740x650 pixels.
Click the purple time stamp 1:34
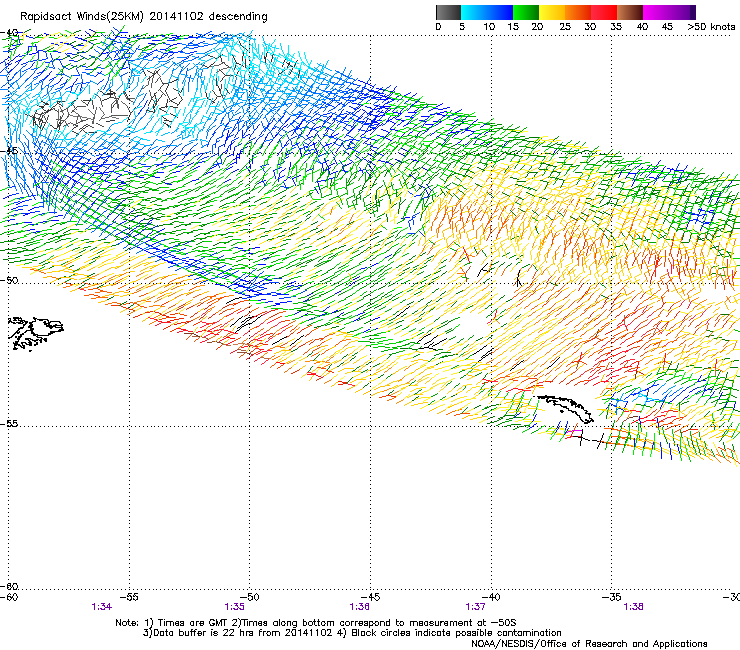[101, 607]
